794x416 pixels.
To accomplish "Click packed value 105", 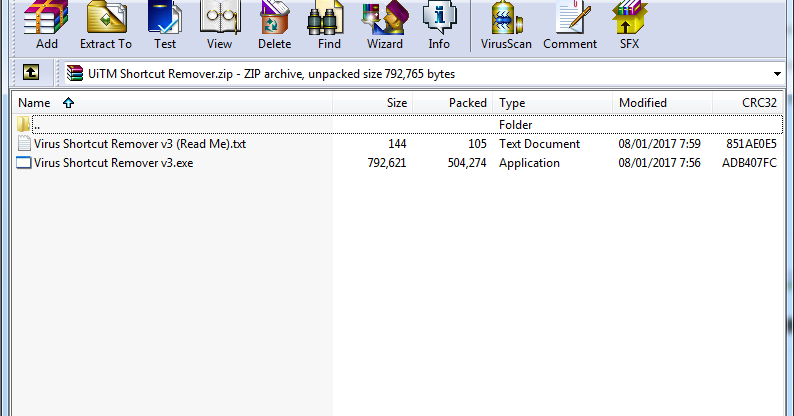I will pos(477,144).
